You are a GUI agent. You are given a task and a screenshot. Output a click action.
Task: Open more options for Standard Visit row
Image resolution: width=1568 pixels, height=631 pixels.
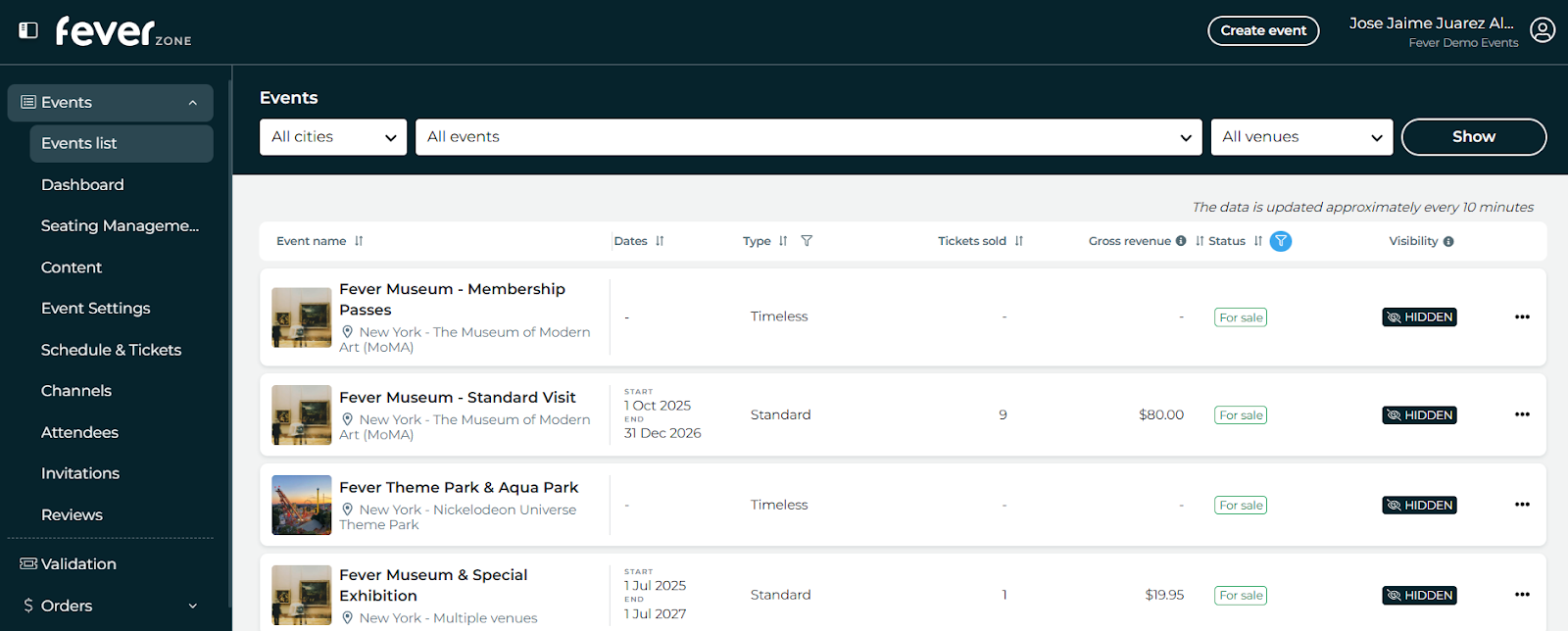click(1522, 414)
